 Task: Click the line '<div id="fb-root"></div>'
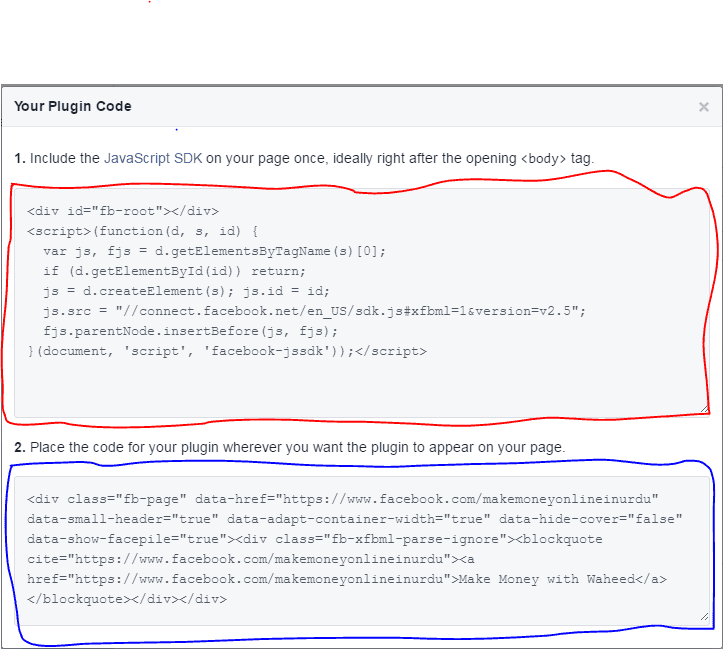pyautogui.click(x=123, y=211)
